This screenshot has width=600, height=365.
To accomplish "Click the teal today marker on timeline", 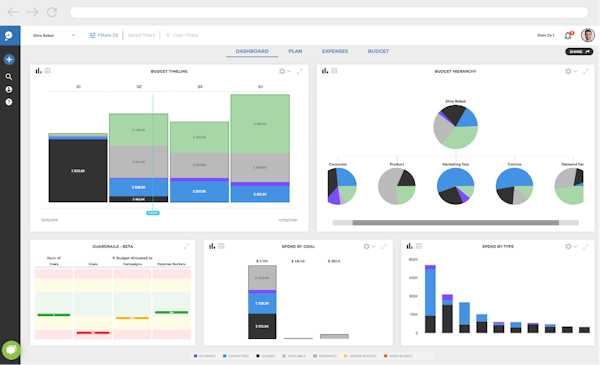I will click(x=153, y=213).
